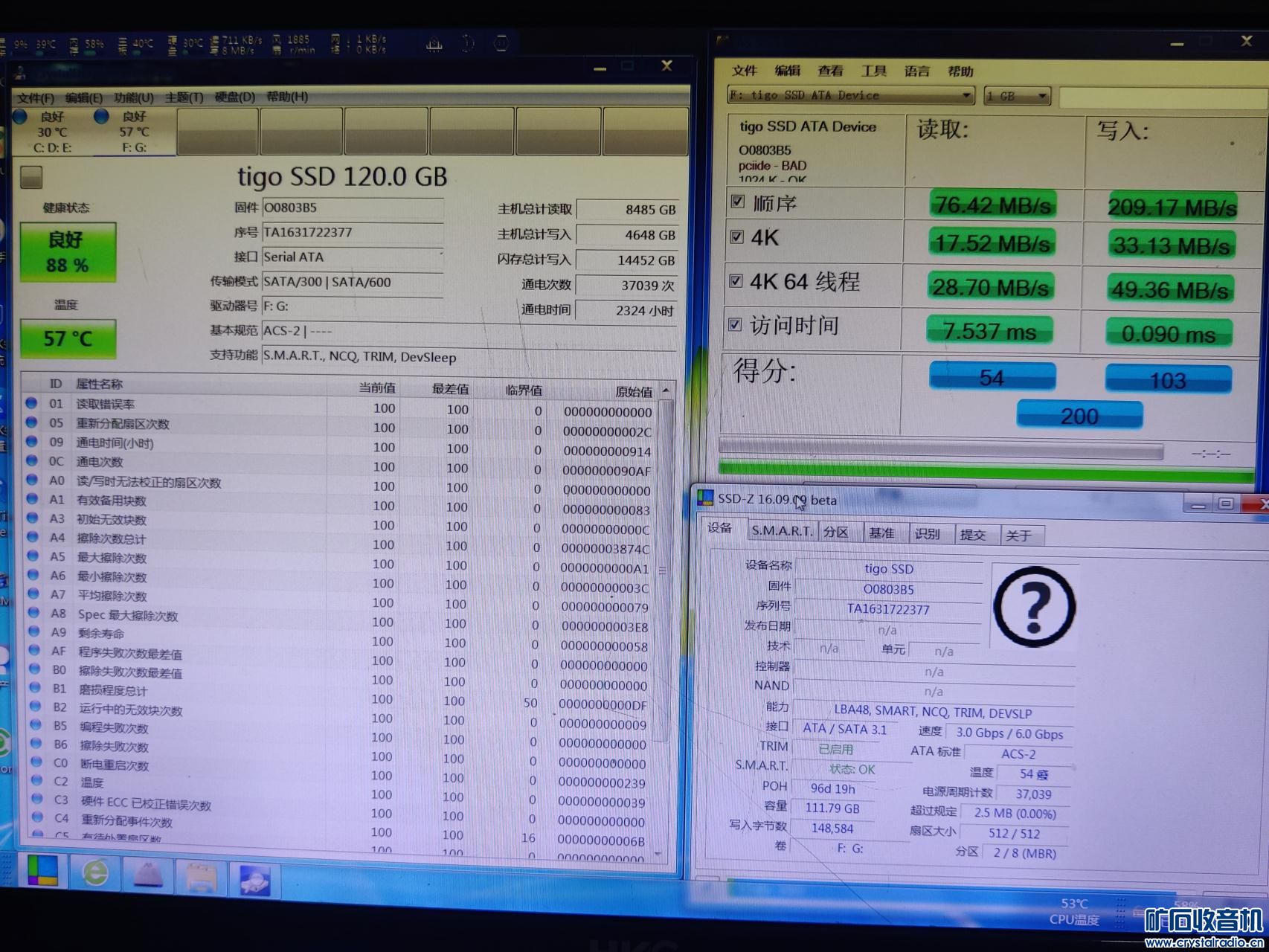Viewport: 1269px width, 952px height.
Task: Open 硬盘(D) menu in CrystalDiskInfo
Action: pyautogui.click(x=235, y=97)
